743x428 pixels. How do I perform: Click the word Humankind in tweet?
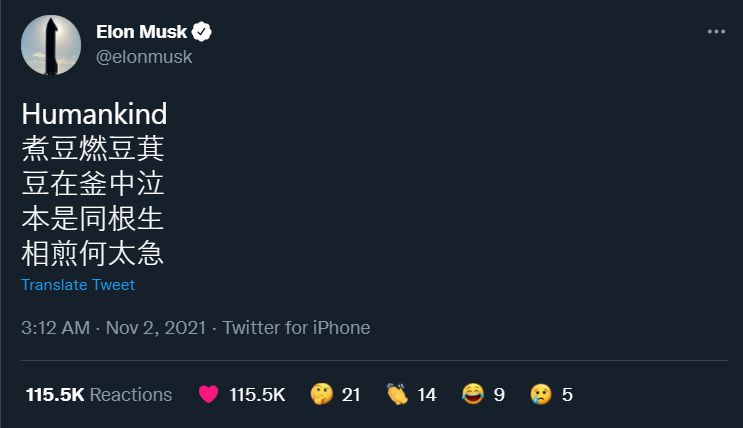tap(94, 114)
